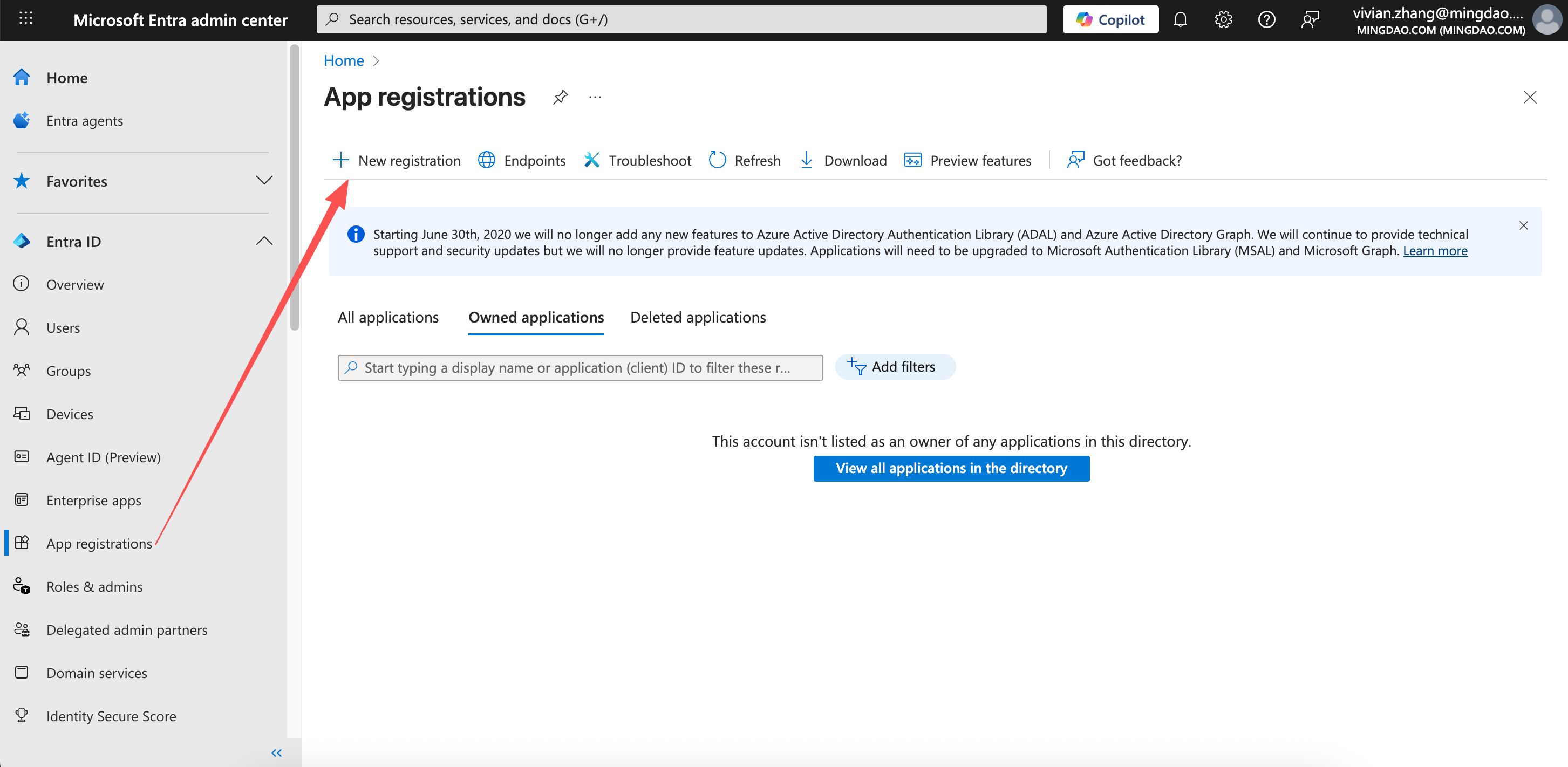
Task: Pin App registrations page
Action: tap(560, 97)
